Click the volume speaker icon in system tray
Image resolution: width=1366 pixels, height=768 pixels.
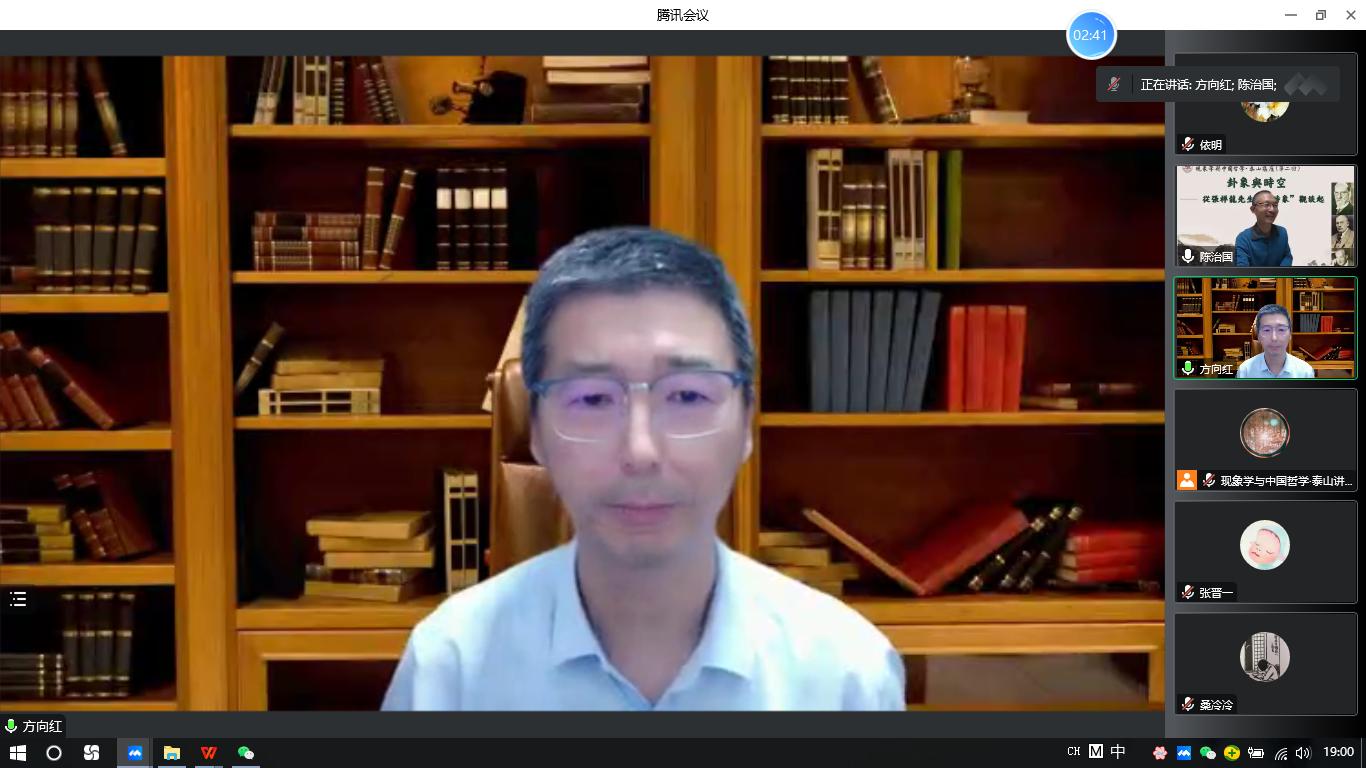coord(1302,753)
